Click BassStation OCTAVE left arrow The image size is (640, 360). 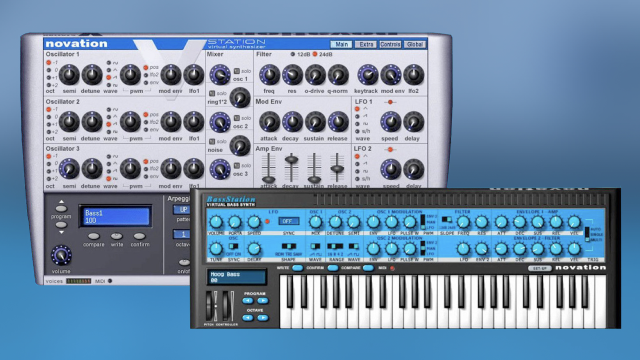coord(248,318)
